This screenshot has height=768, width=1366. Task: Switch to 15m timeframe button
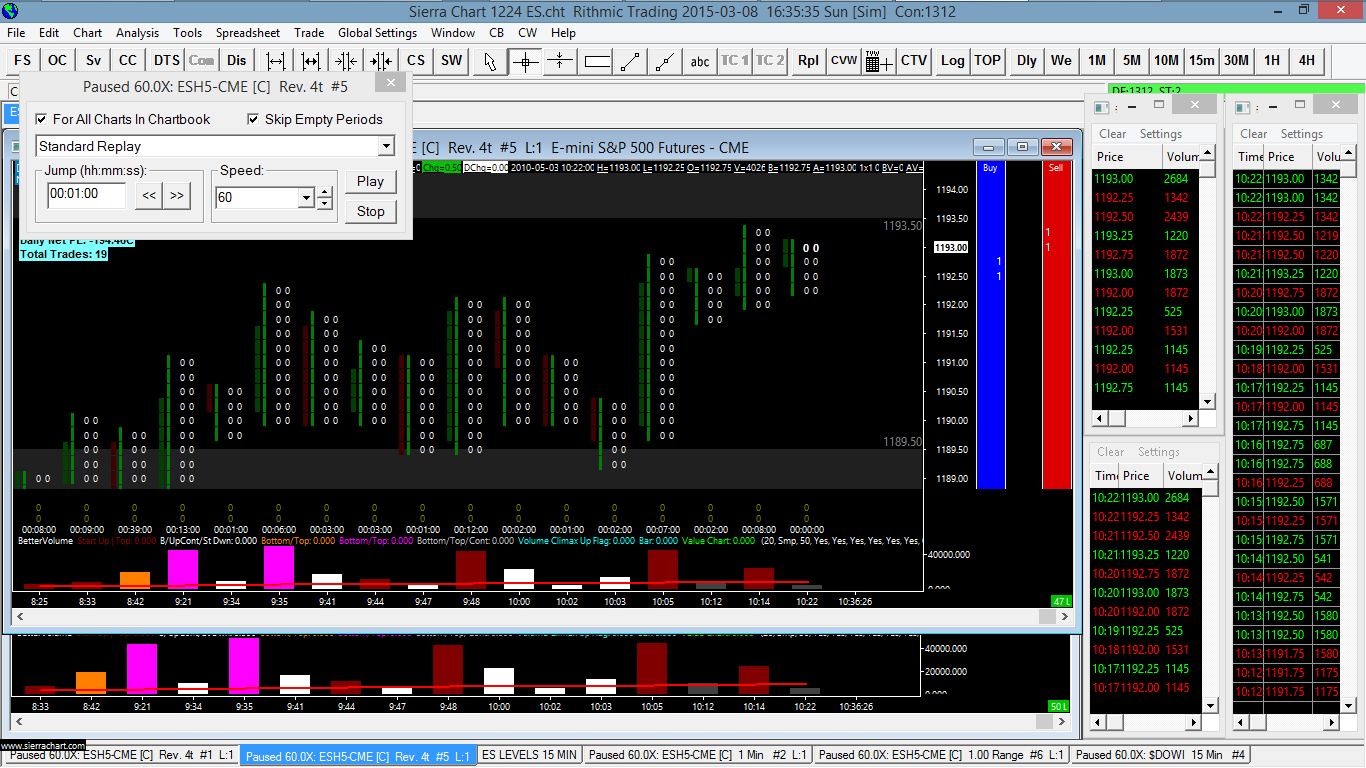coord(1201,61)
